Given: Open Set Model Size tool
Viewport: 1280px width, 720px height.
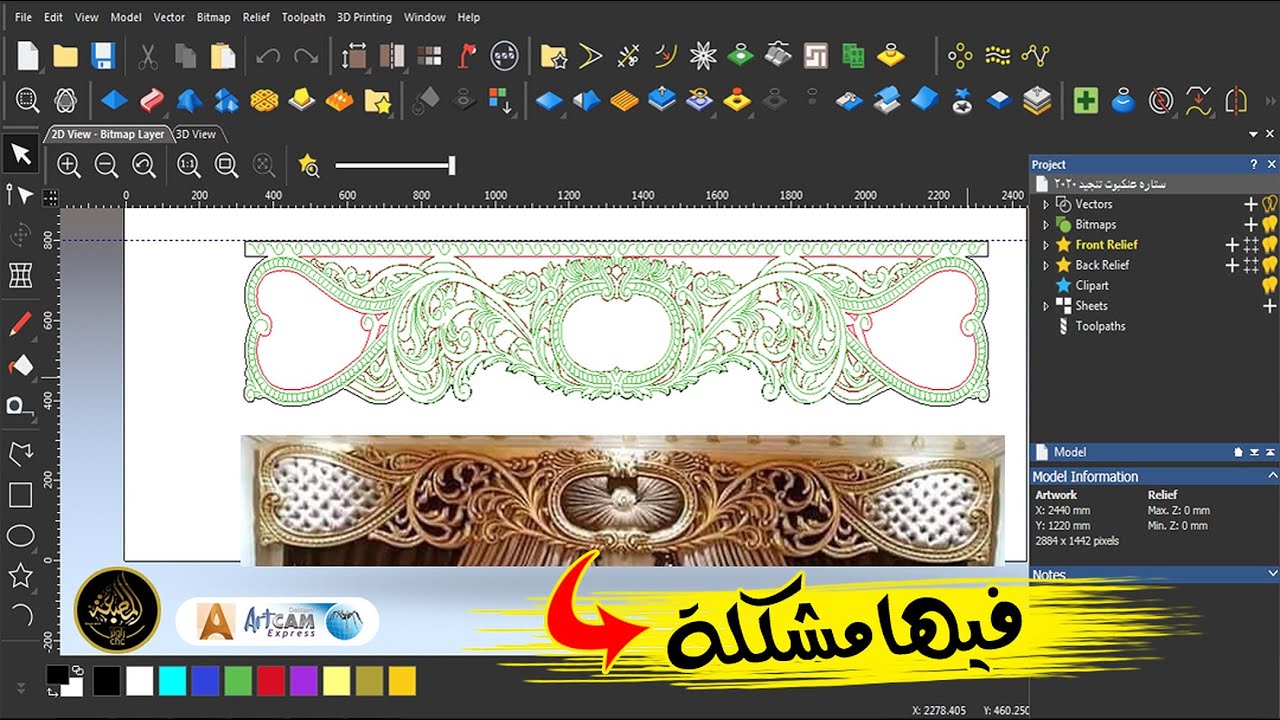Looking at the screenshot, I should 354,56.
